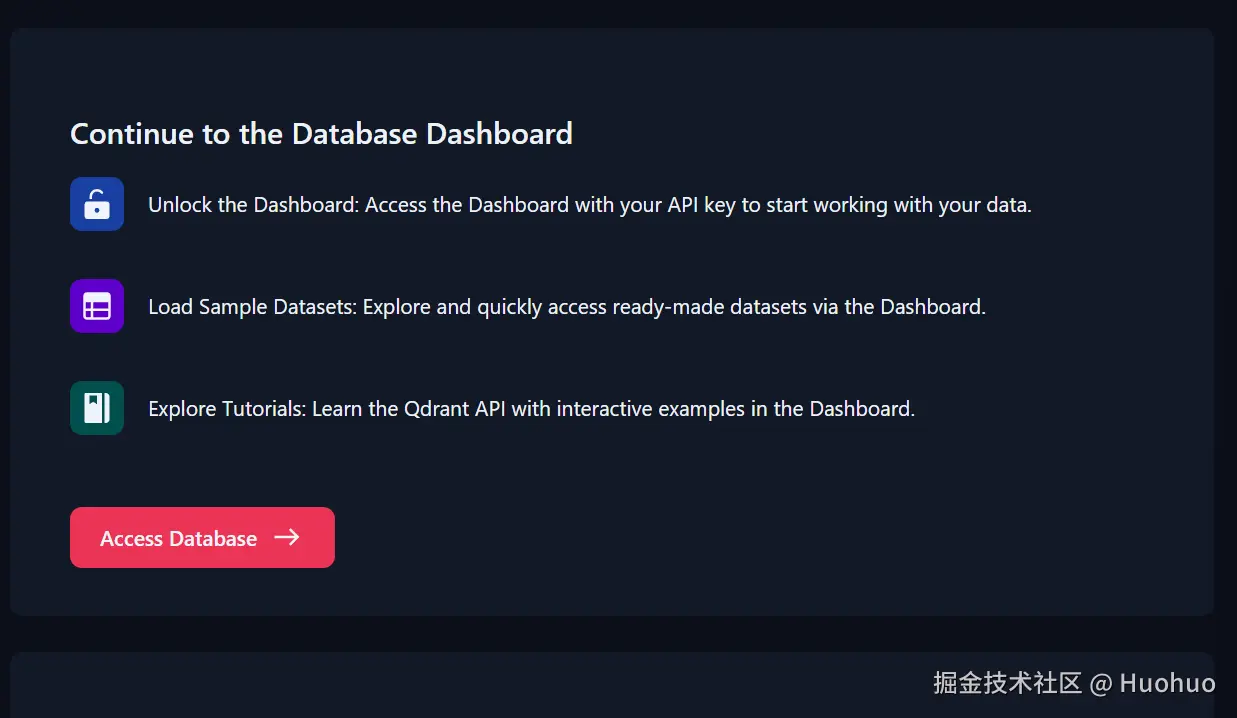Screen dimensions: 1237x718
Task: Click the arrow icon inside Access Database button
Action: tap(287, 538)
